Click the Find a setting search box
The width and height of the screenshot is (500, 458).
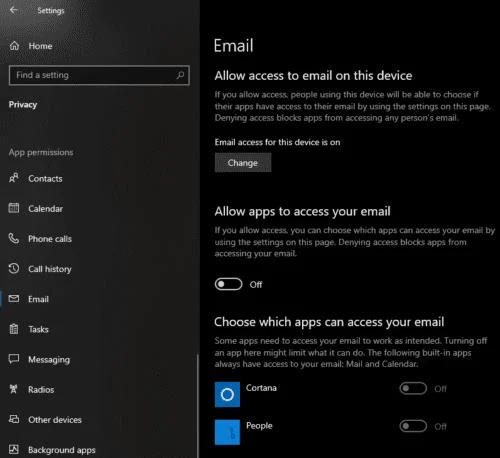point(99,75)
